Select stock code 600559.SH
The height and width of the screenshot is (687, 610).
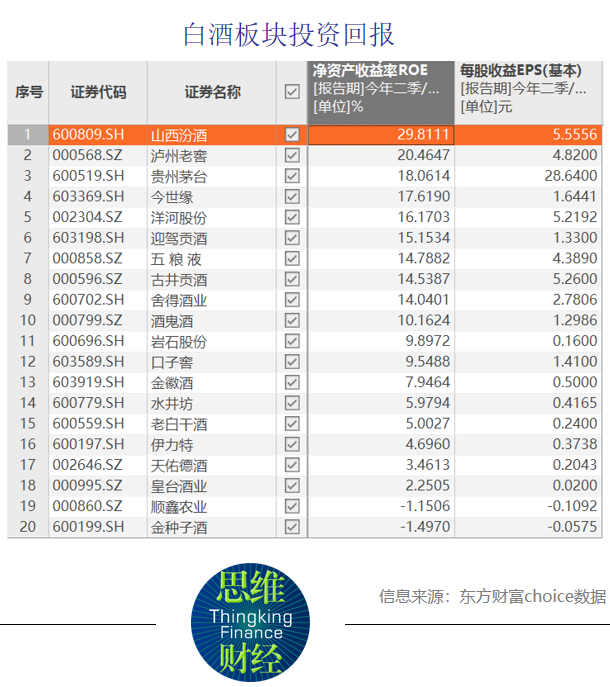point(89,423)
